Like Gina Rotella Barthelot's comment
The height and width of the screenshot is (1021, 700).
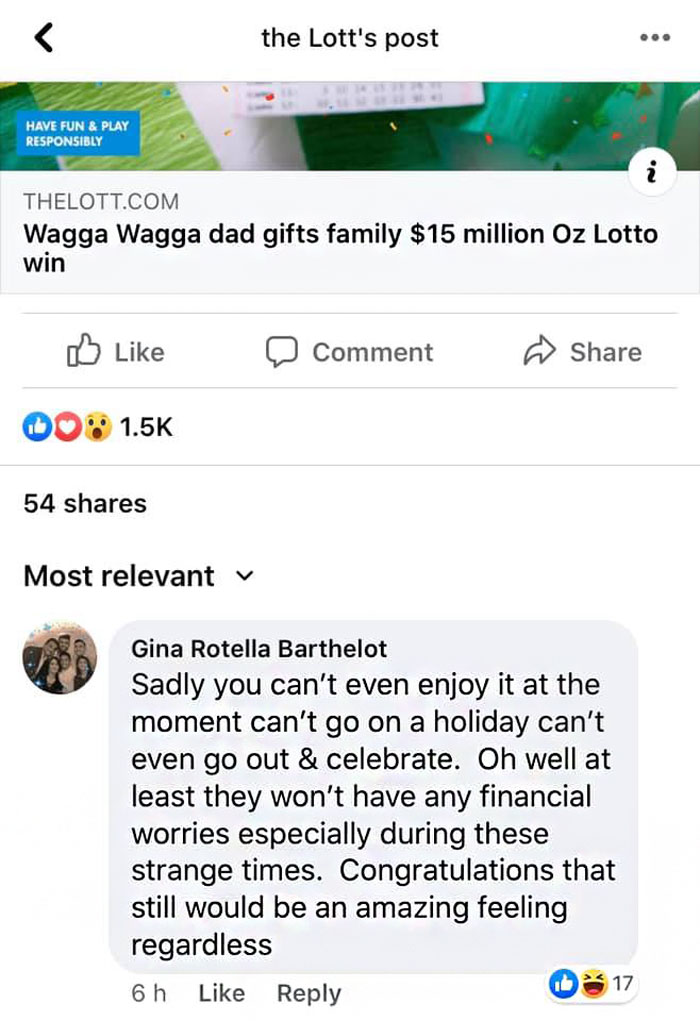coord(221,993)
